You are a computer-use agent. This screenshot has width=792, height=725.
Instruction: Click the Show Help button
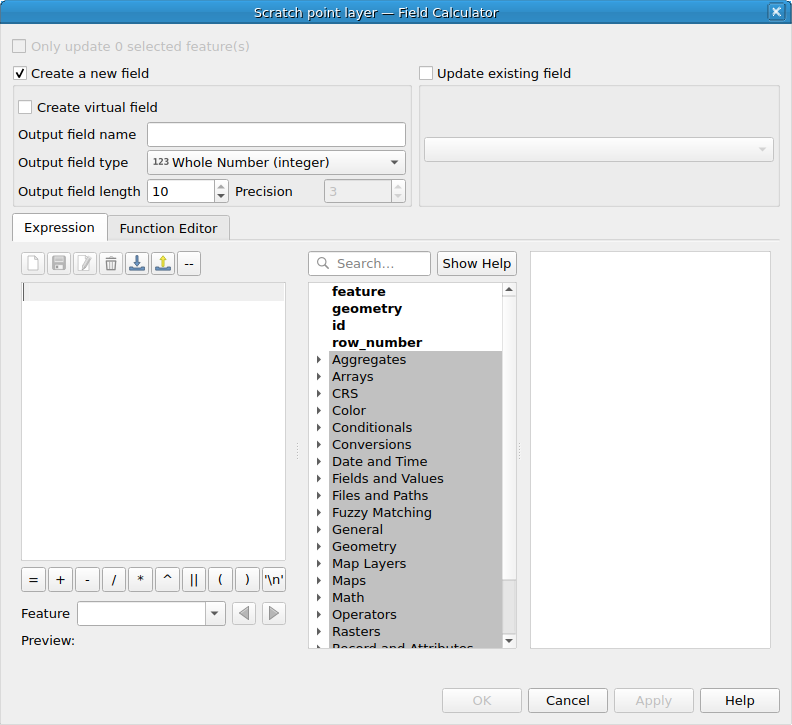(476, 263)
